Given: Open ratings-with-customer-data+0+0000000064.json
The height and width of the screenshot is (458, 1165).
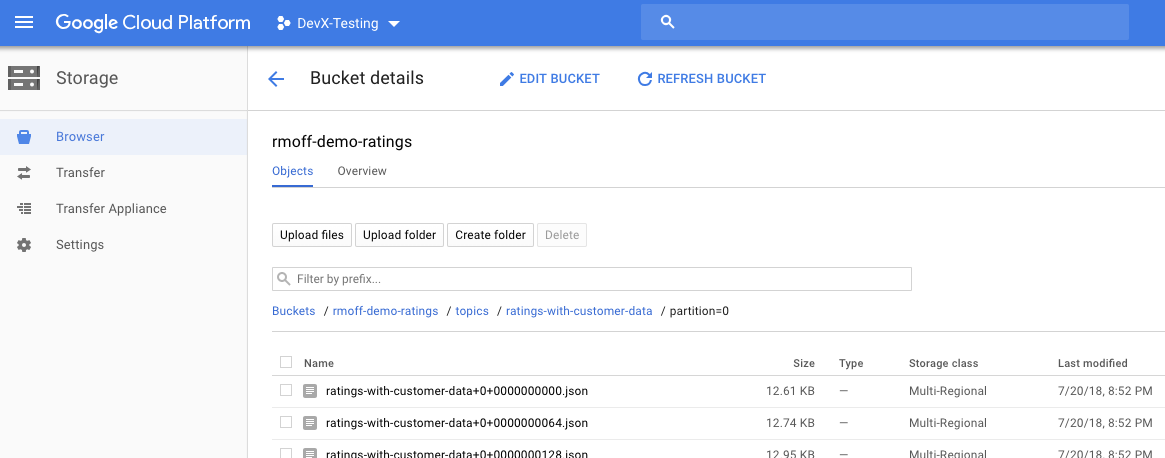Looking at the screenshot, I should coord(457,423).
